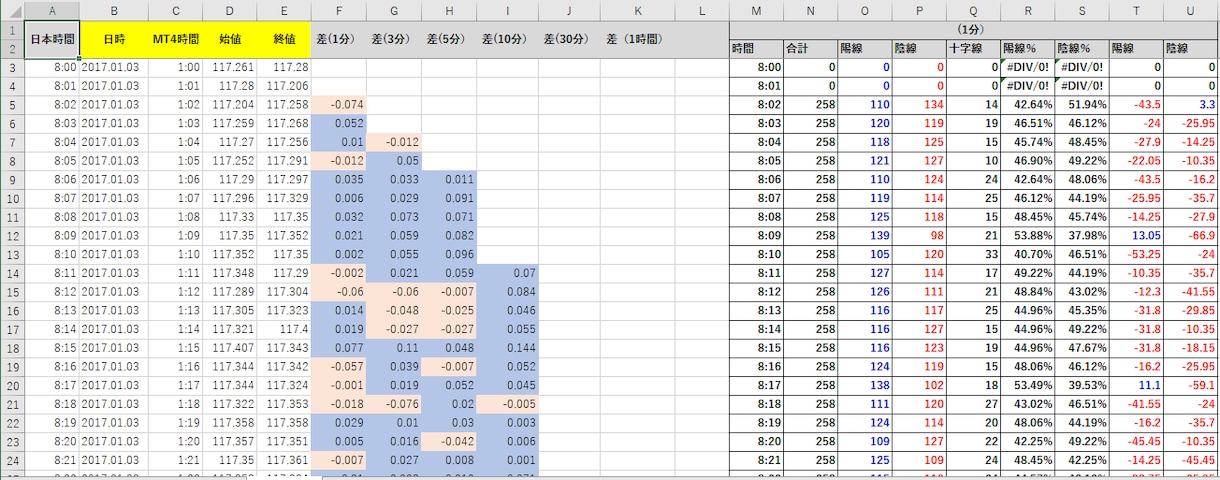The width and height of the screenshot is (1220, 480).
Task: Click the cell showing 39.53%
Action: (x=1082, y=386)
